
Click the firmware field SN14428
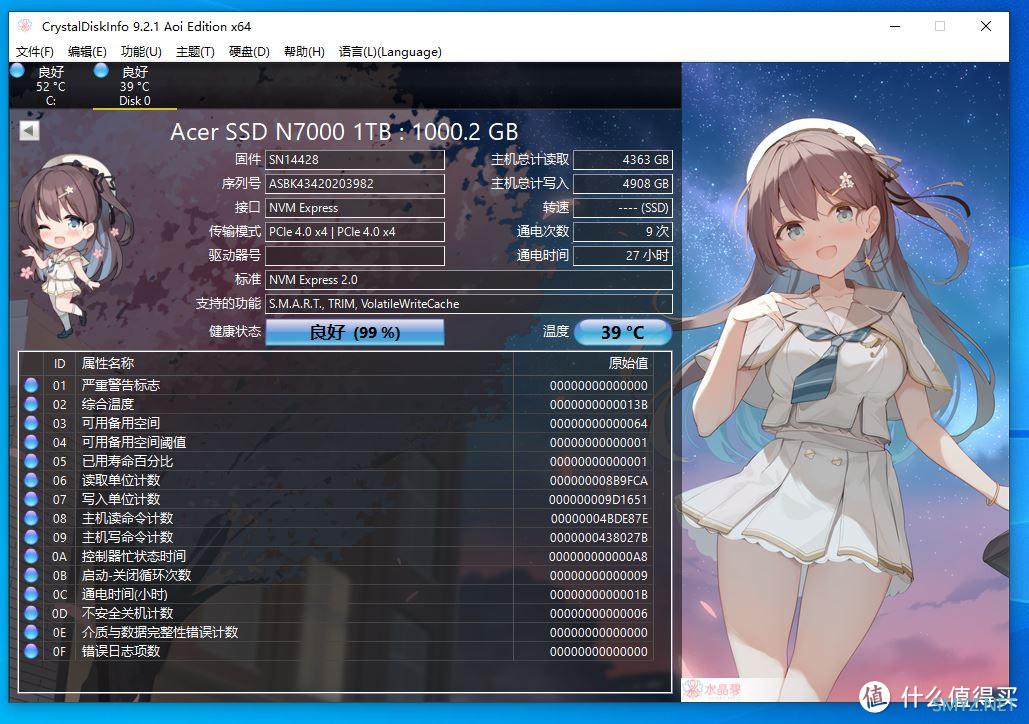click(x=355, y=160)
